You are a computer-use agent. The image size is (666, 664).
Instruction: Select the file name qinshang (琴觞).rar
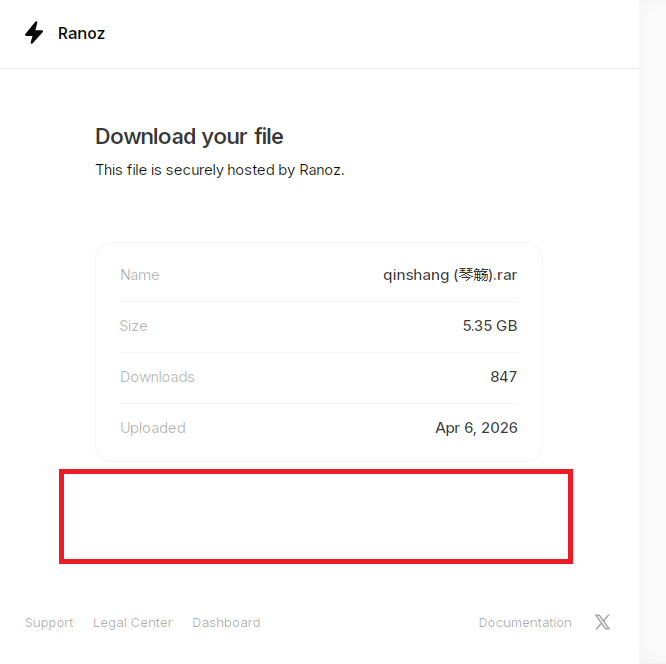point(450,275)
